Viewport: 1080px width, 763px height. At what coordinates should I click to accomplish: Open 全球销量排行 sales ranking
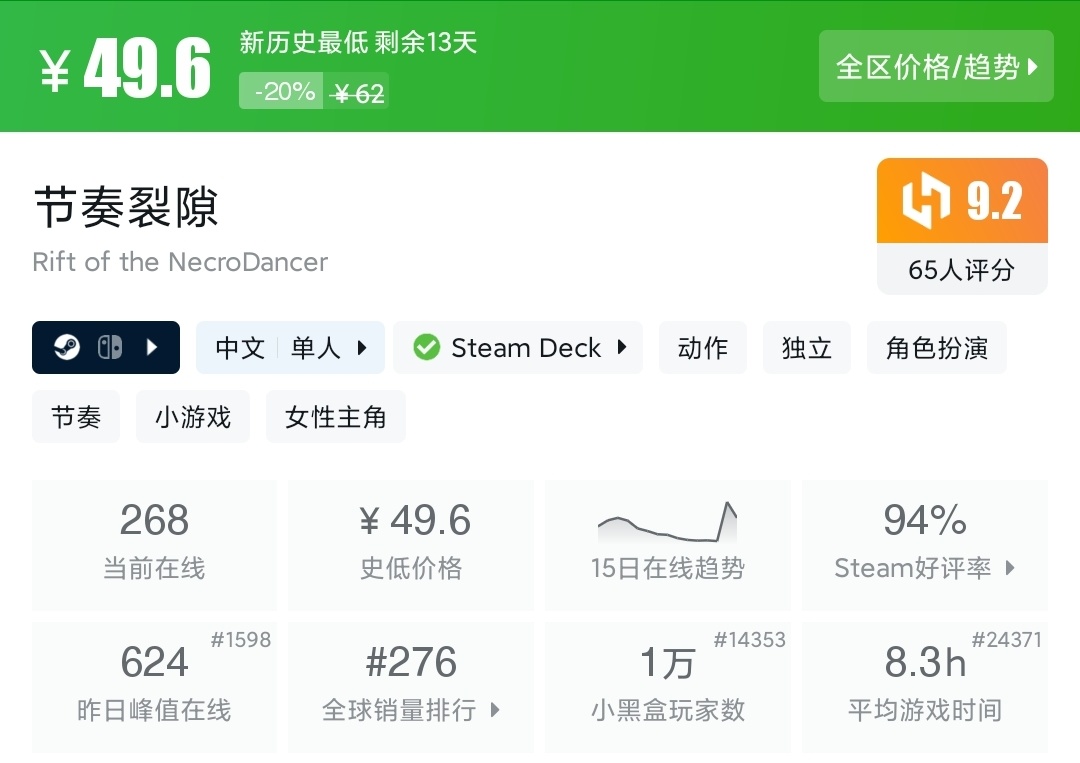coord(411,687)
